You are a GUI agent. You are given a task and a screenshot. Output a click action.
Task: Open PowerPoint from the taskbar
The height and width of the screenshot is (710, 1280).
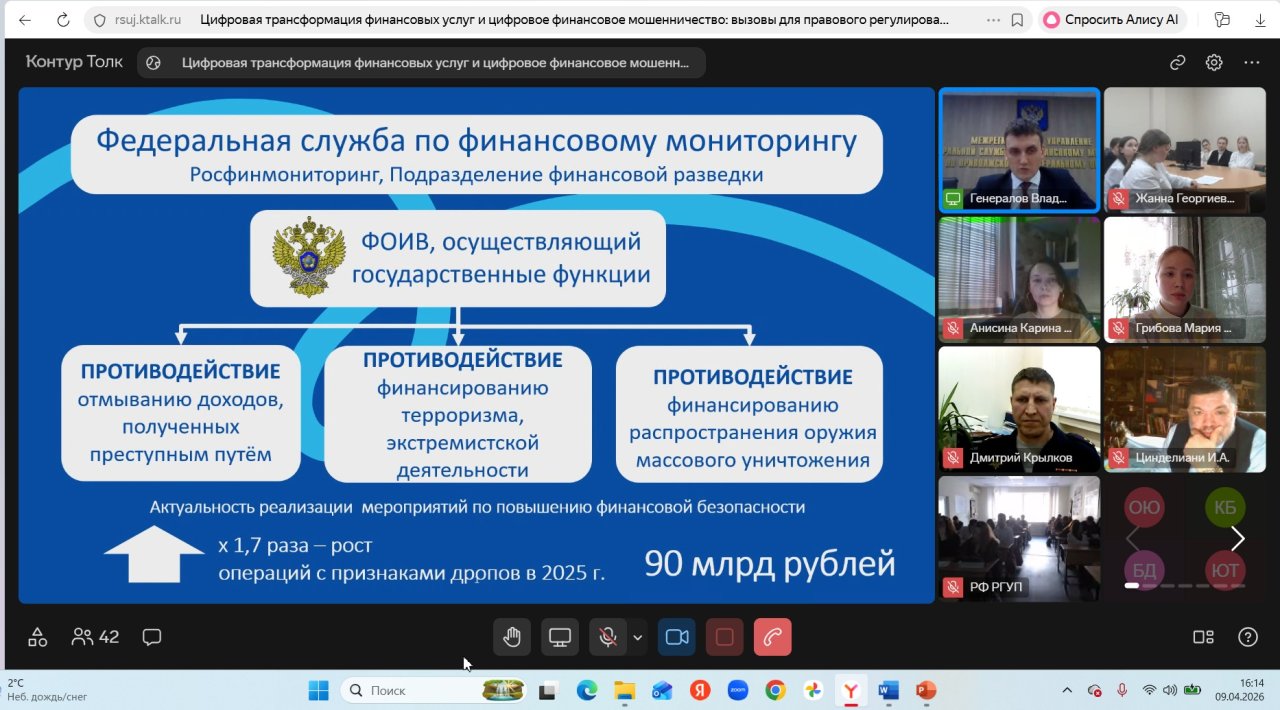coord(925,690)
